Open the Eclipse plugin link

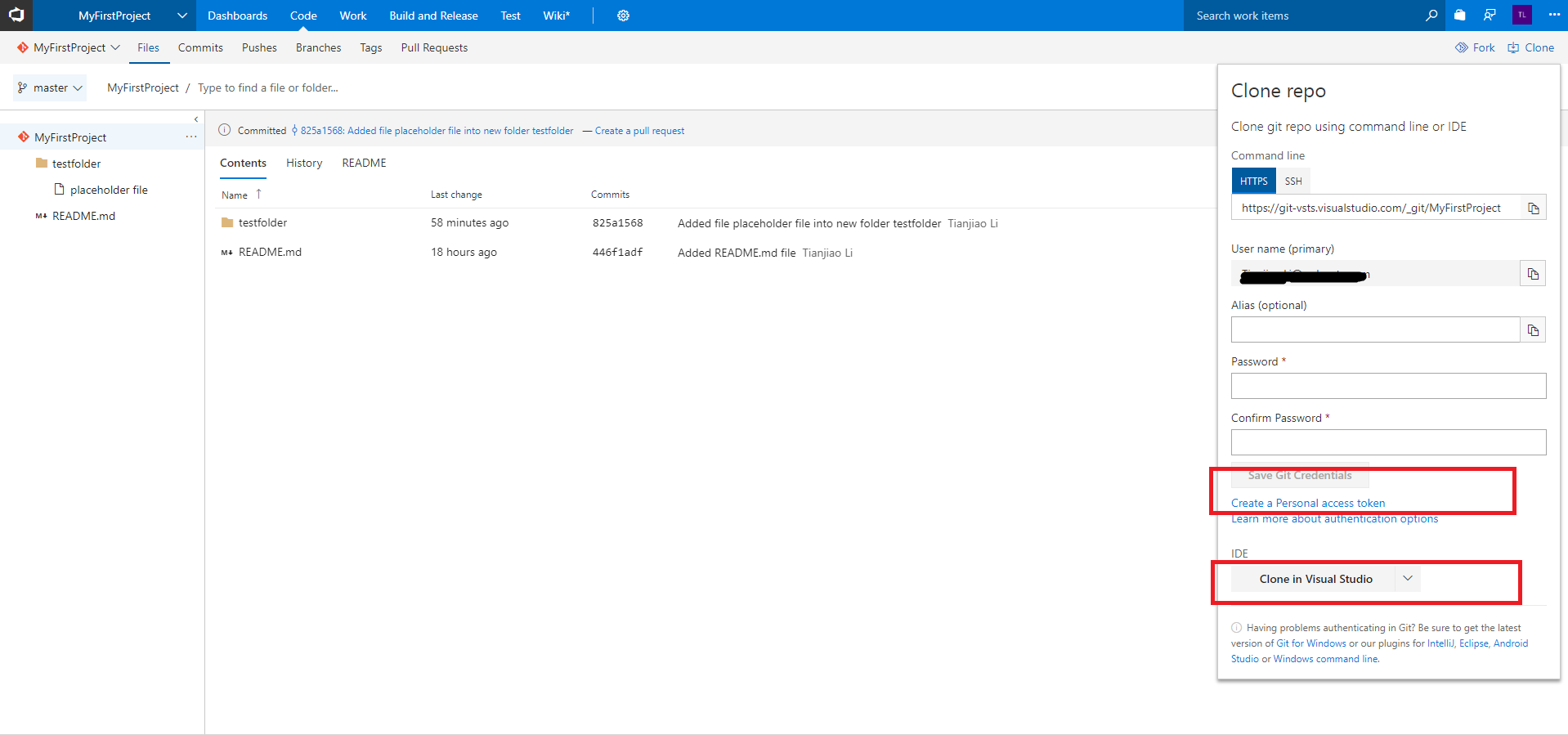[1474, 643]
